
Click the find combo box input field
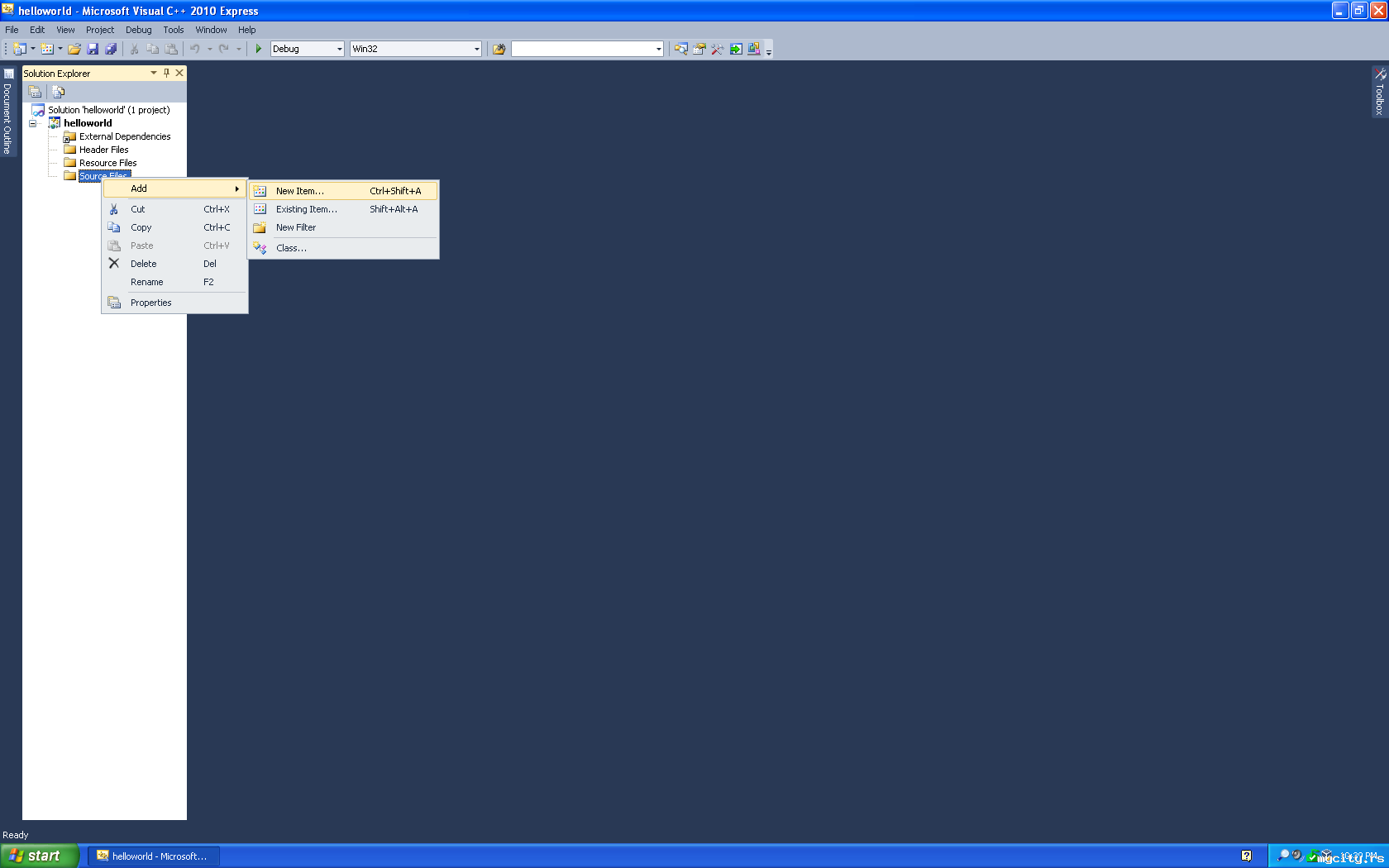[x=582, y=49]
